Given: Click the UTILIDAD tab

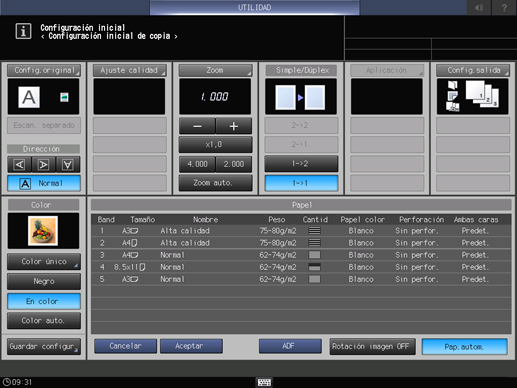Looking at the screenshot, I should pyautogui.click(x=255, y=7).
